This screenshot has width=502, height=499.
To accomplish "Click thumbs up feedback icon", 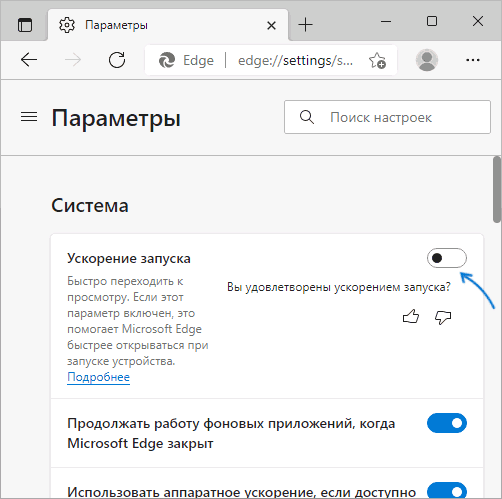I will click(411, 317).
